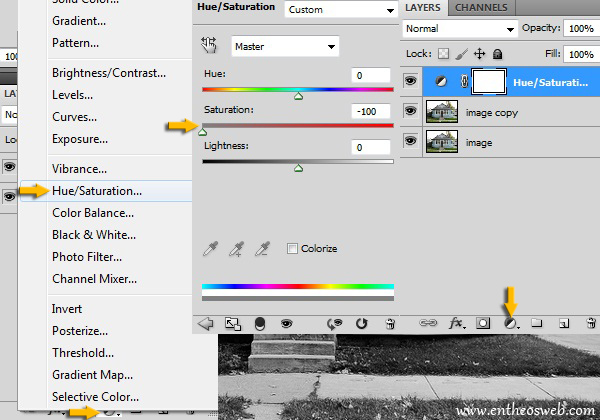Screen dimensions: 600x420
Task: Click the mask link chain on Hue/Saturation layer
Action: (464, 81)
